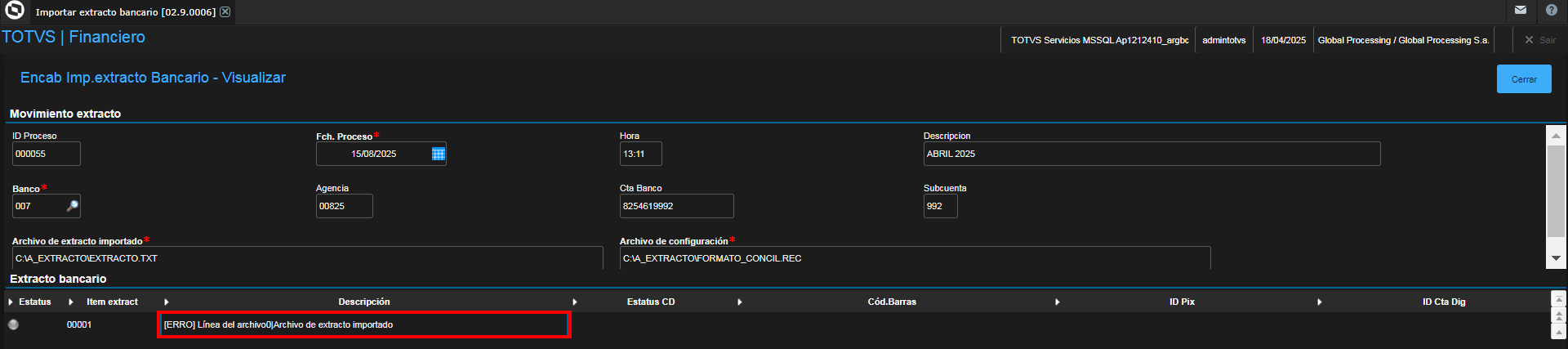
Task: Open the calendar picker for Fch. Proceso
Action: (439, 154)
